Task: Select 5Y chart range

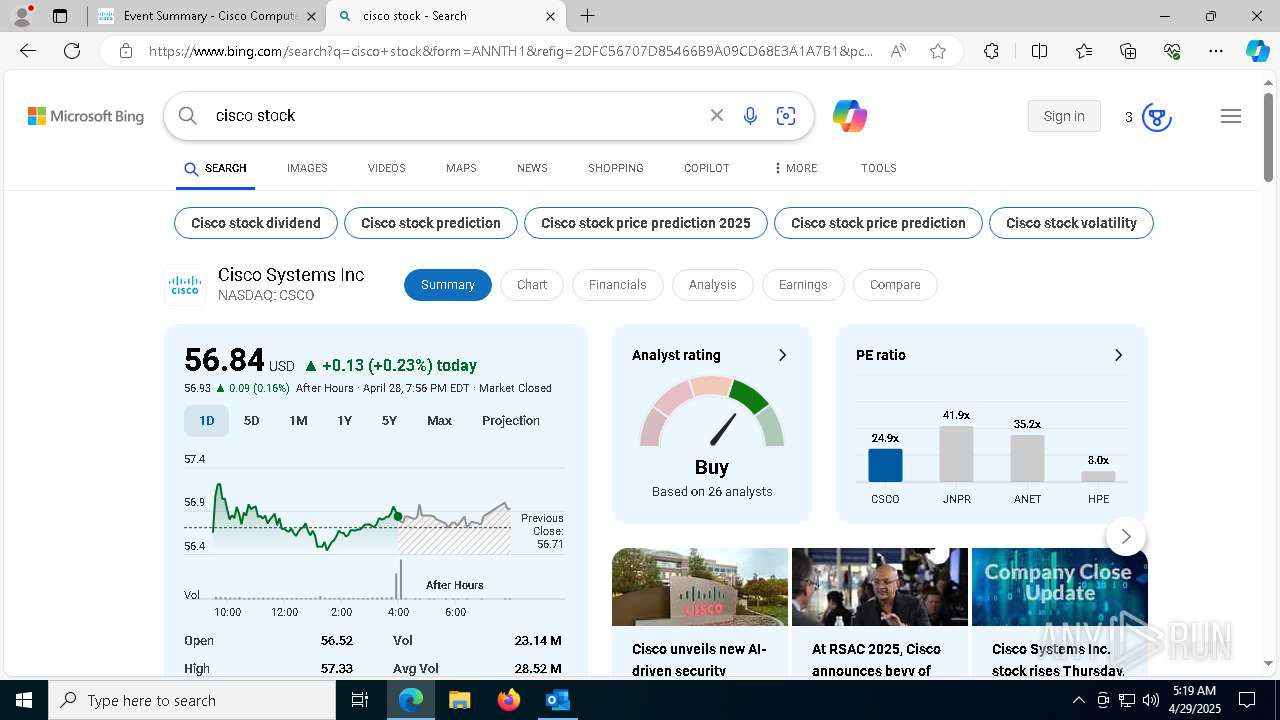Action: (x=389, y=421)
